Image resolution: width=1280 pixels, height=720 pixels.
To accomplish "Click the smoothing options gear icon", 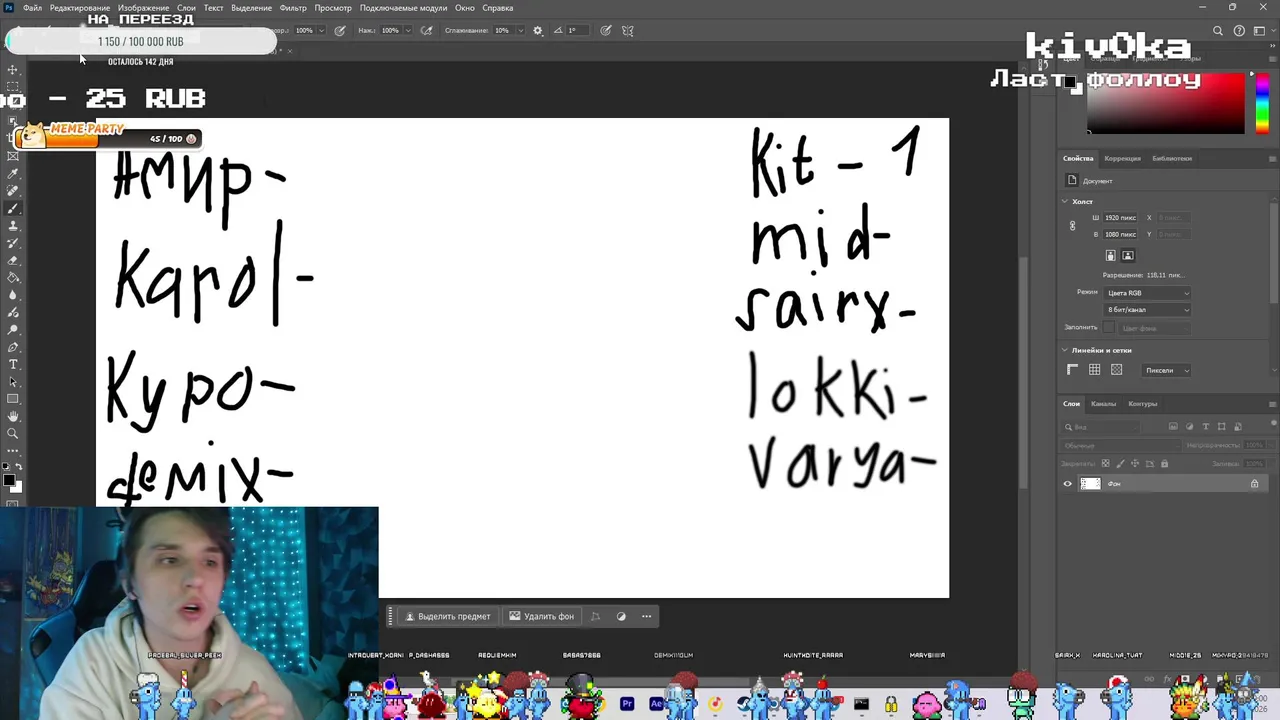I will pyautogui.click(x=538, y=30).
